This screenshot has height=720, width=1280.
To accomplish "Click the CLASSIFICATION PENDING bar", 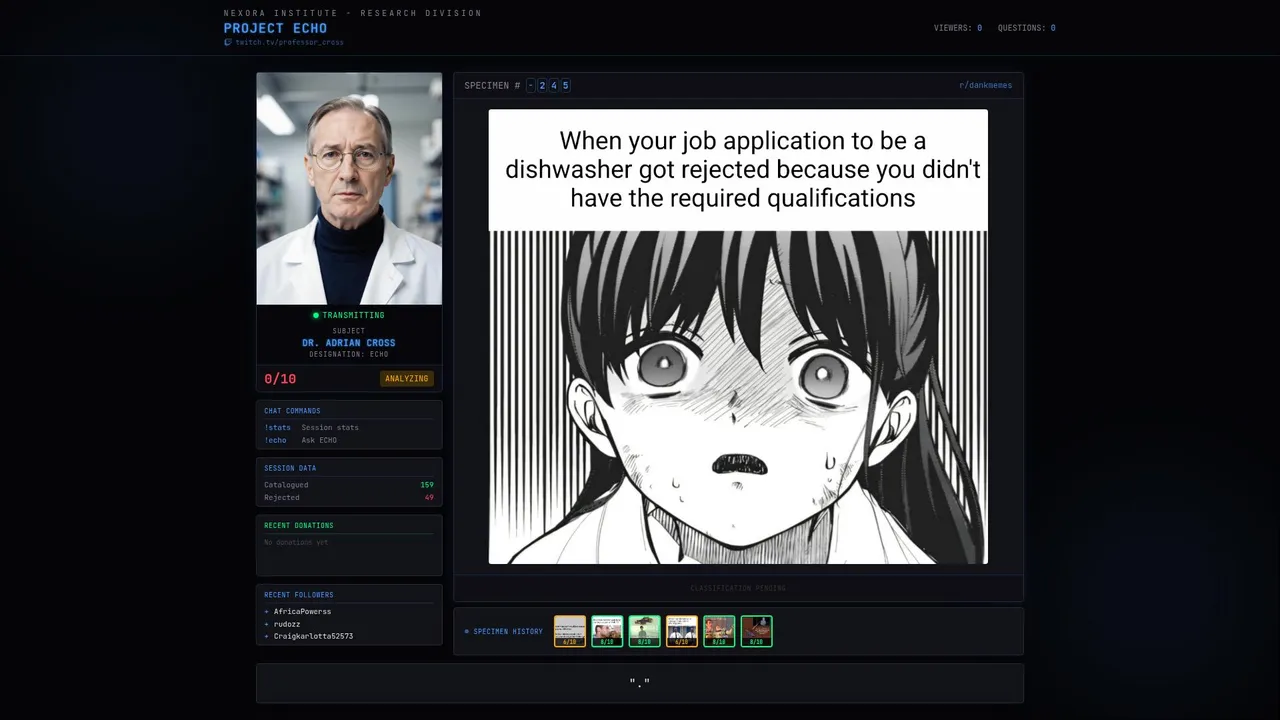I will pyautogui.click(x=738, y=588).
